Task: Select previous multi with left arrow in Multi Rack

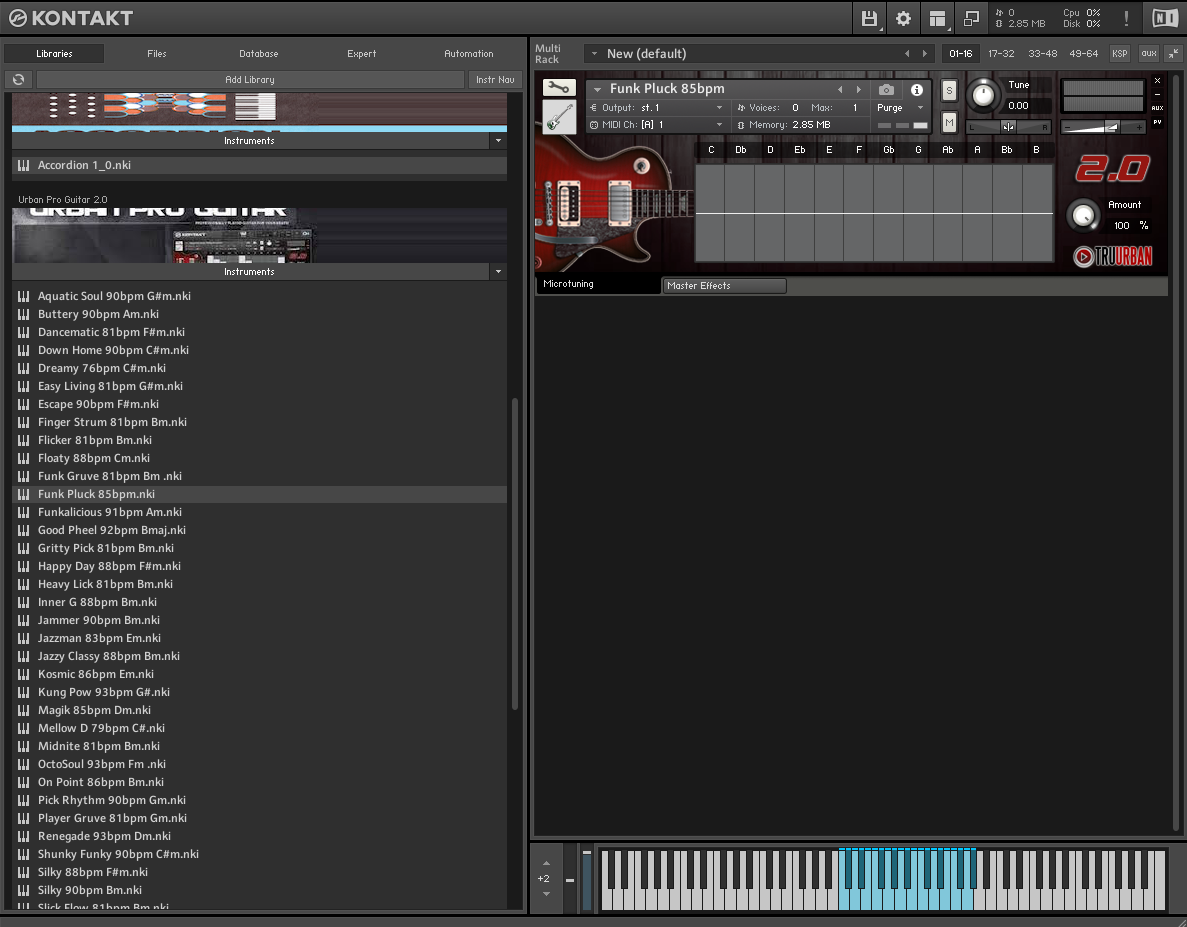Action: [x=907, y=54]
